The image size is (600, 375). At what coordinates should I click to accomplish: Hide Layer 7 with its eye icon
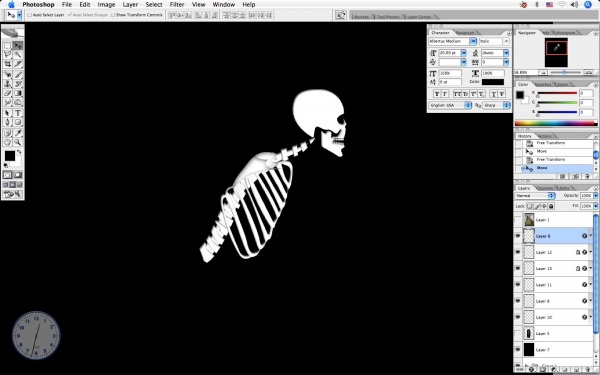(518, 350)
